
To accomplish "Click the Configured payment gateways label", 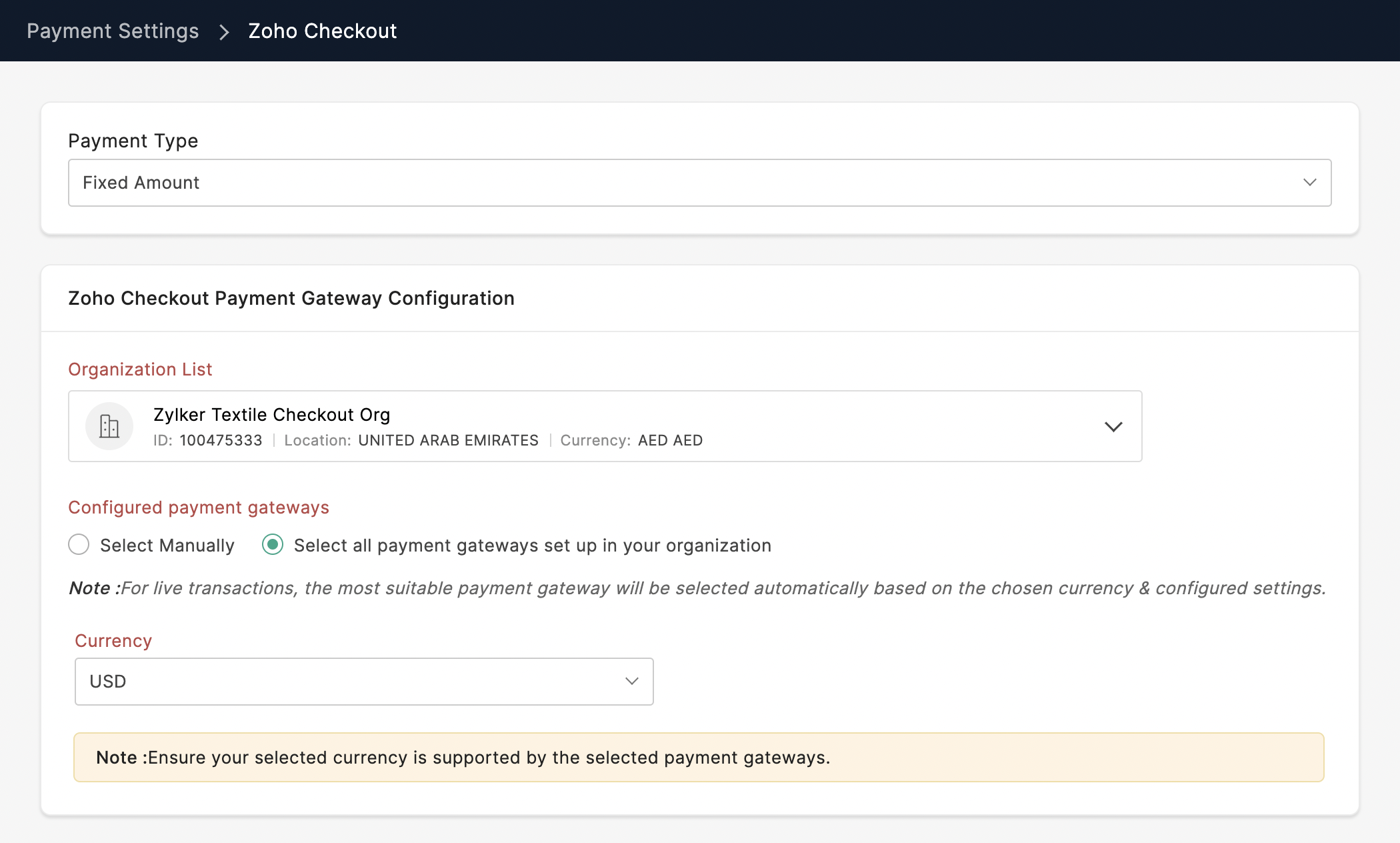I will click(198, 508).
